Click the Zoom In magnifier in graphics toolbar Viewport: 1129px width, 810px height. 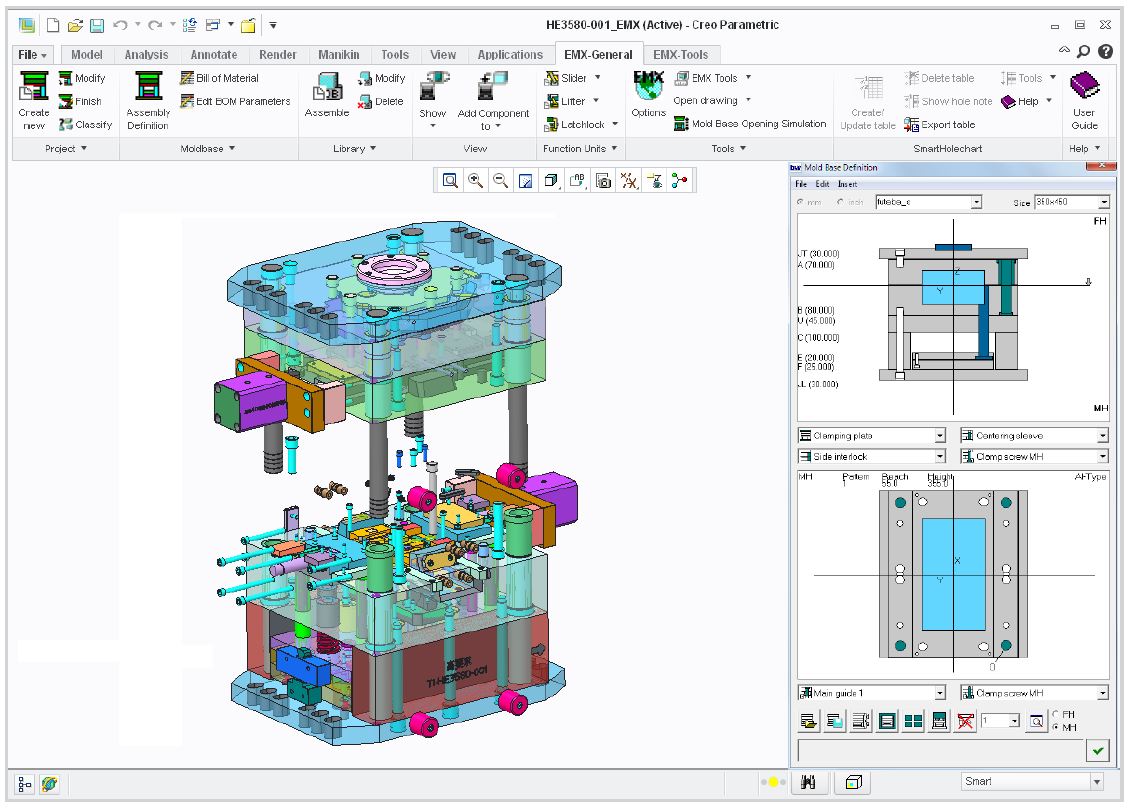475,180
